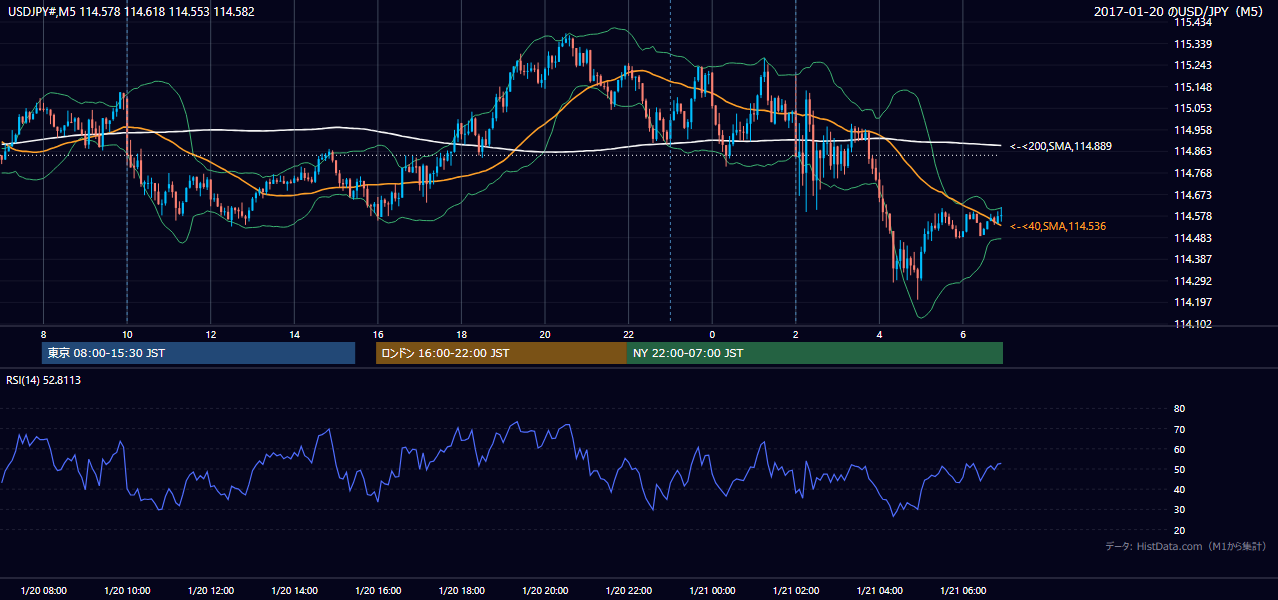
Task: Click hour label 14 under the price chart
Action: coord(294,334)
